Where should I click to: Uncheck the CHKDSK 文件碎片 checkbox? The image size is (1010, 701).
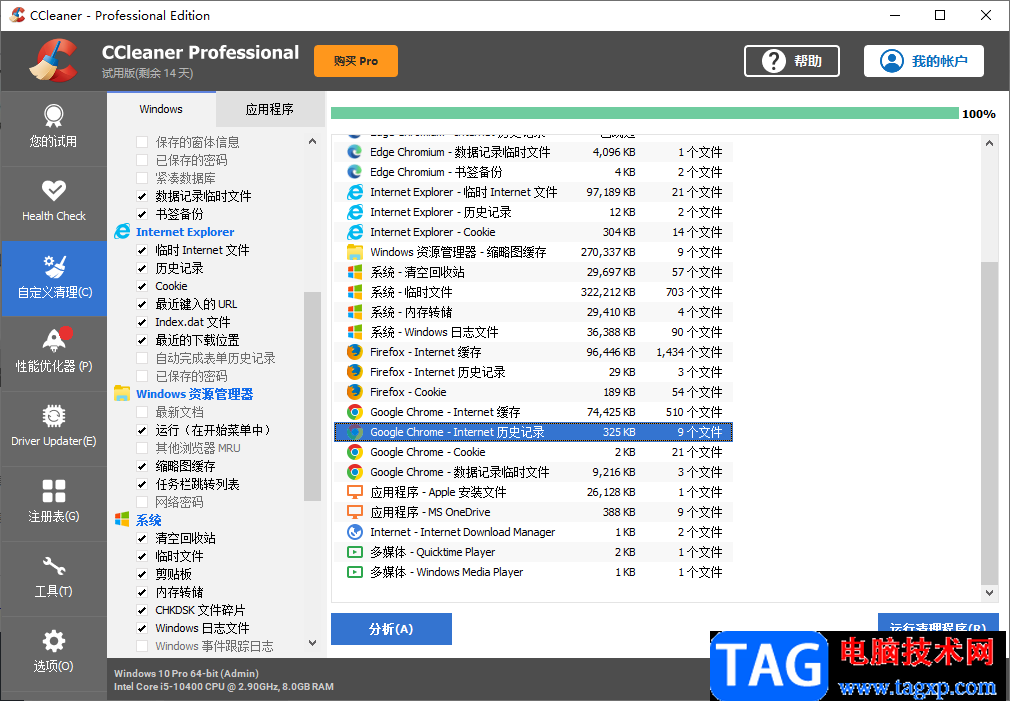coord(142,610)
